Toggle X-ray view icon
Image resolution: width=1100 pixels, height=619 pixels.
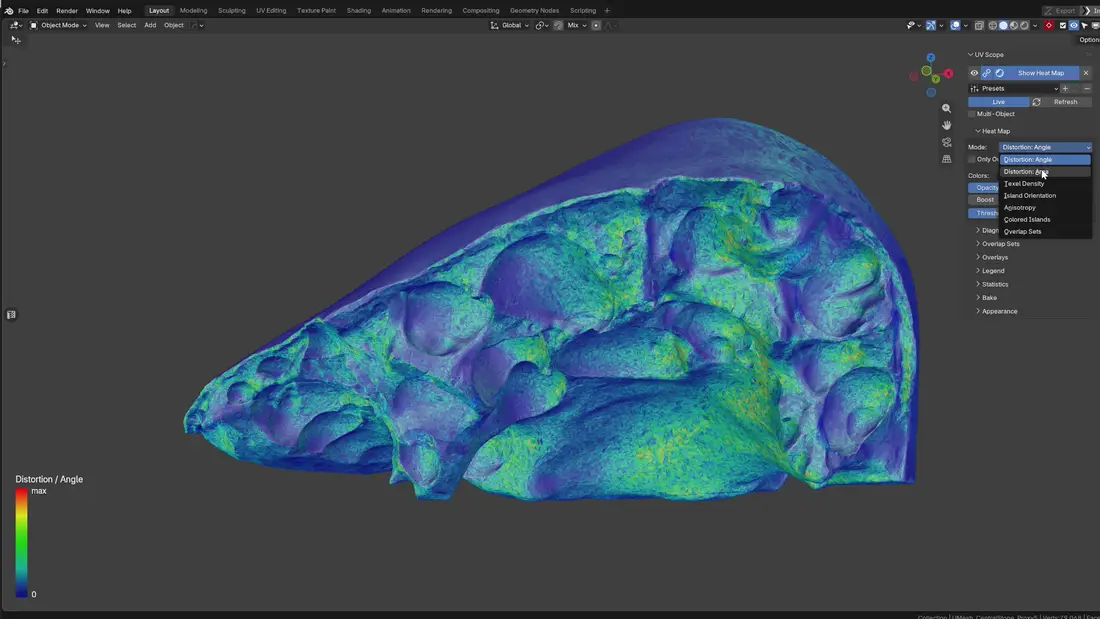[x=979, y=25]
